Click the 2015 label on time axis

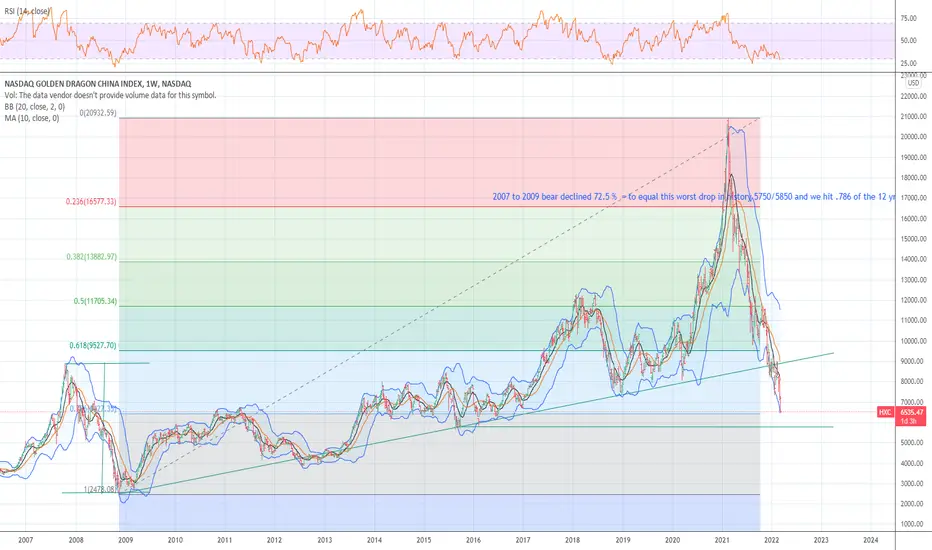pos(424,540)
